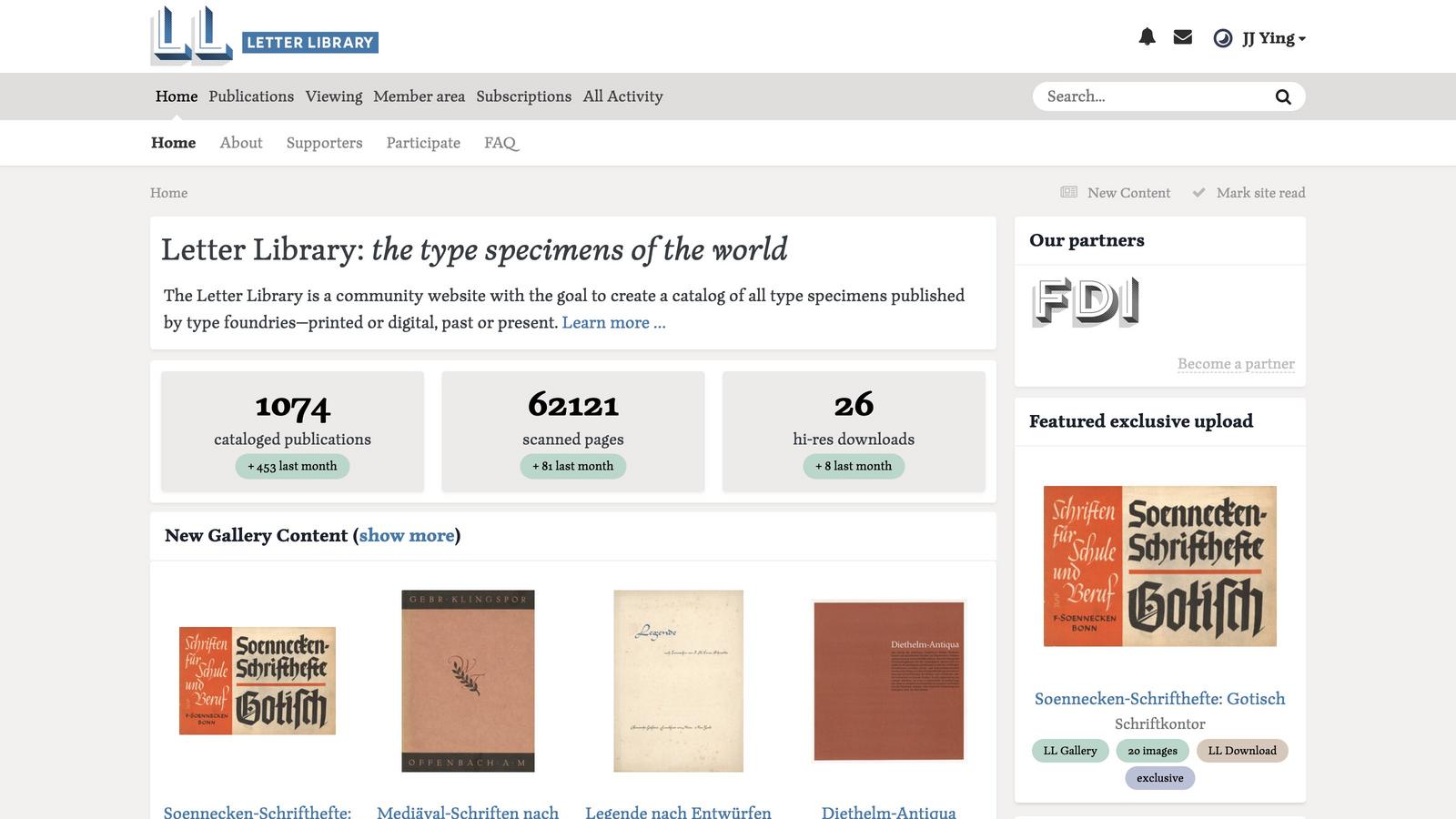Open the featured Soennecken Gotisch cover image
This screenshot has height=819, width=1456.
(x=1160, y=566)
